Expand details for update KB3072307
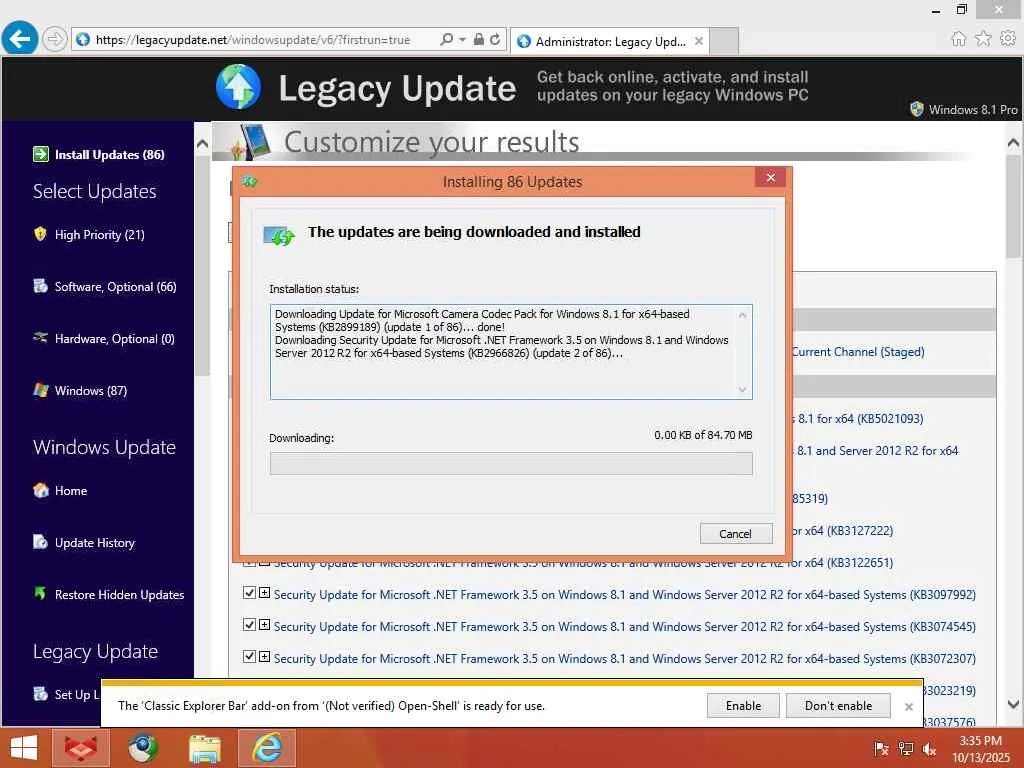This screenshot has height=768, width=1024. [x=264, y=657]
